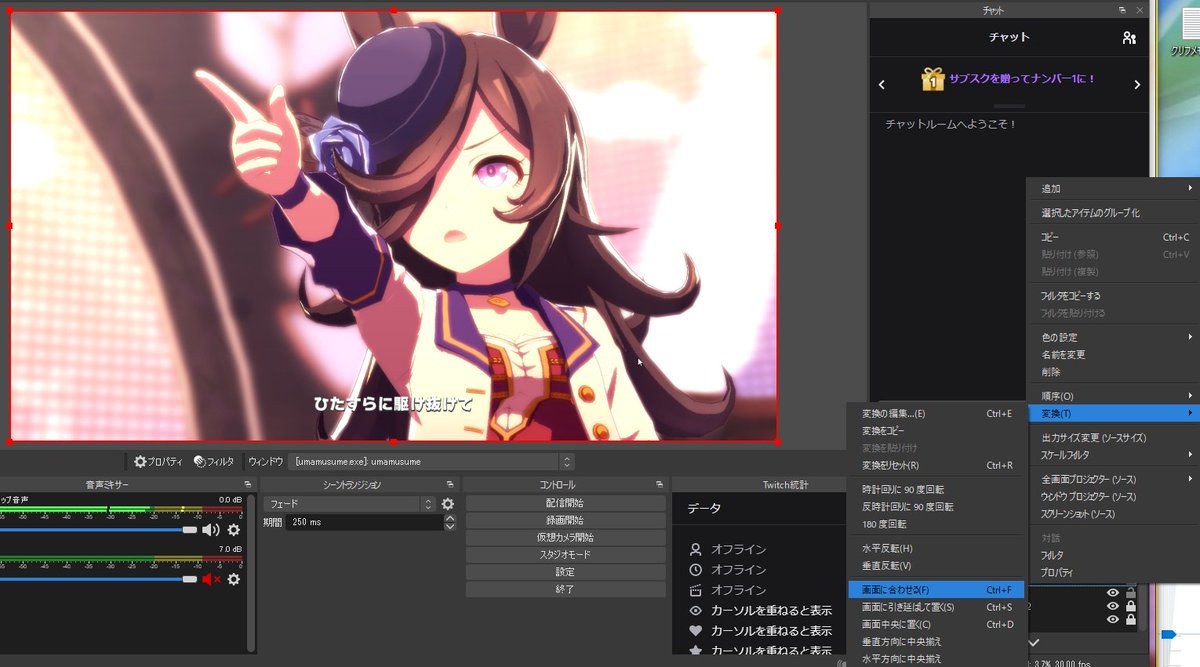Open the サブスクを贈ってナンバー1に！ link
This screenshot has width=1200, height=667.
pyautogui.click(x=1022, y=78)
